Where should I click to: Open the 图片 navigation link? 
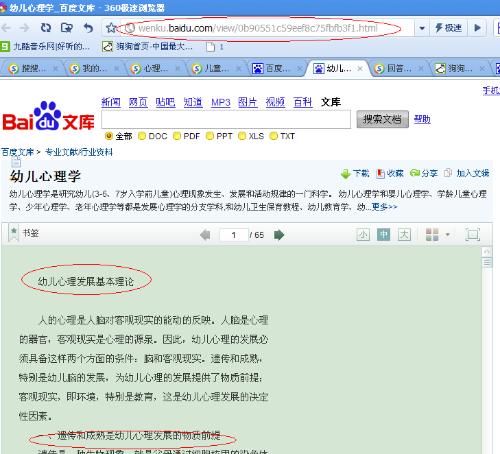248,102
